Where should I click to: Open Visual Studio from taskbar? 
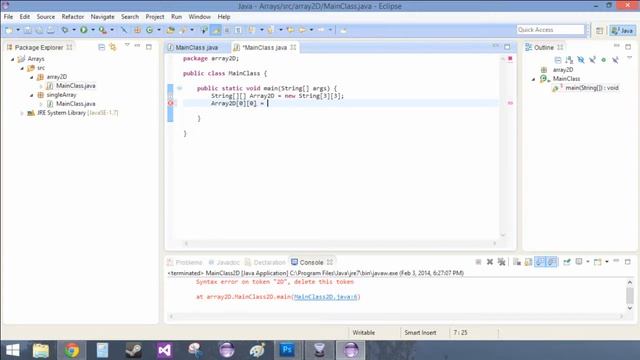tap(164, 350)
